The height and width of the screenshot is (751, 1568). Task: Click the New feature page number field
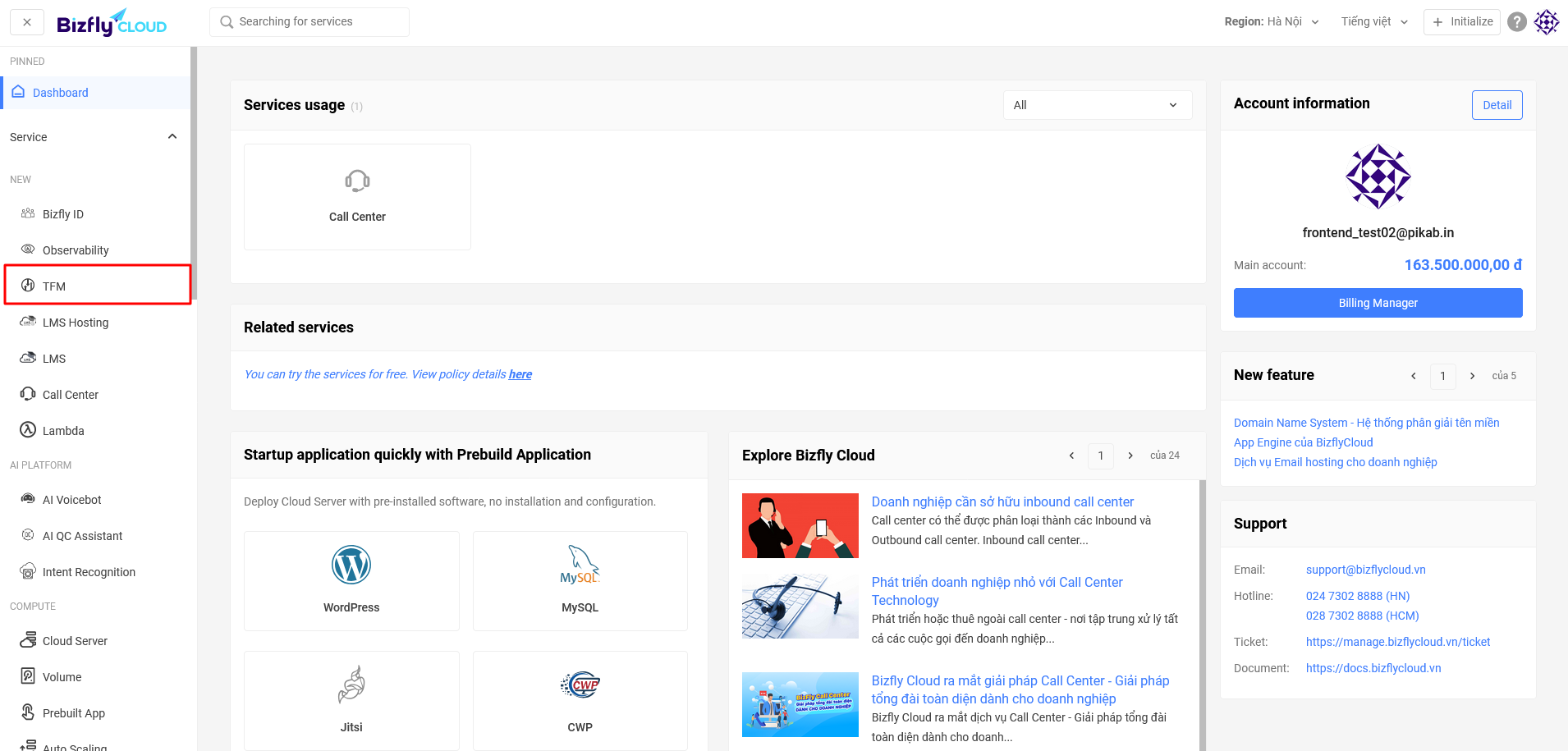click(1443, 376)
